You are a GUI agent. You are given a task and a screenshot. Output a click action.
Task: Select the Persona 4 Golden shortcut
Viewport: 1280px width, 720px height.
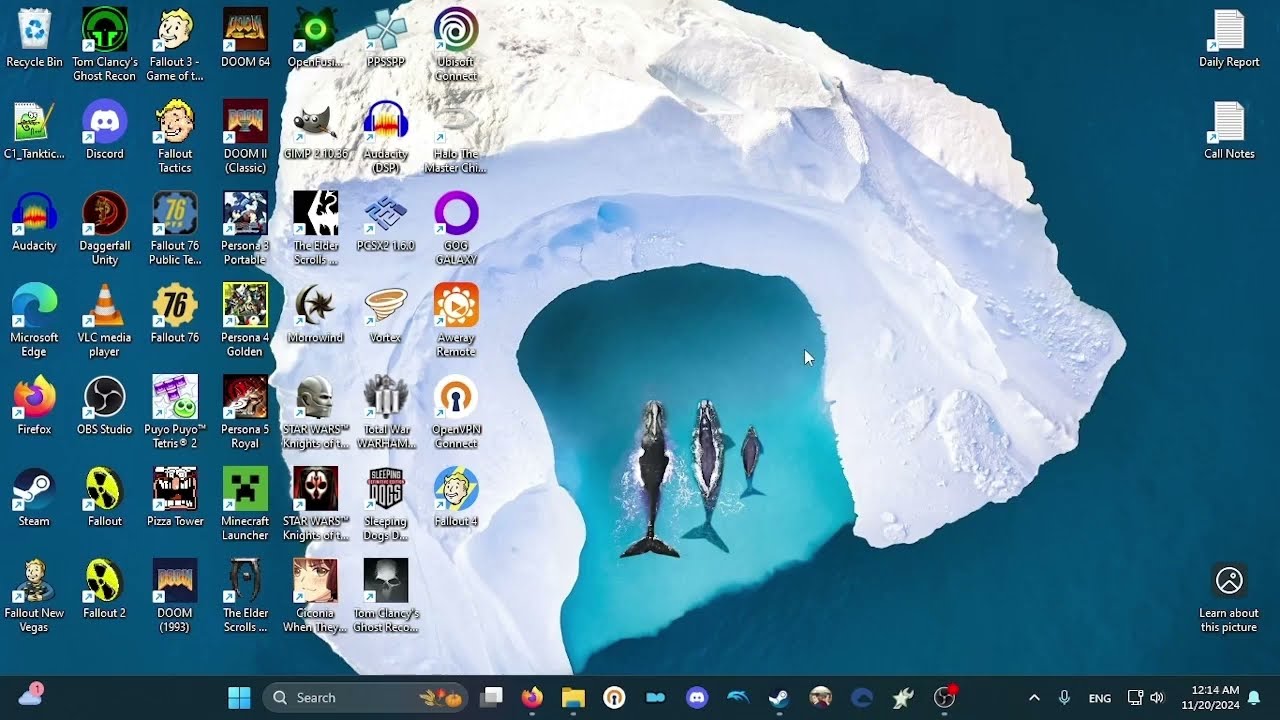[x=245, y=321]
